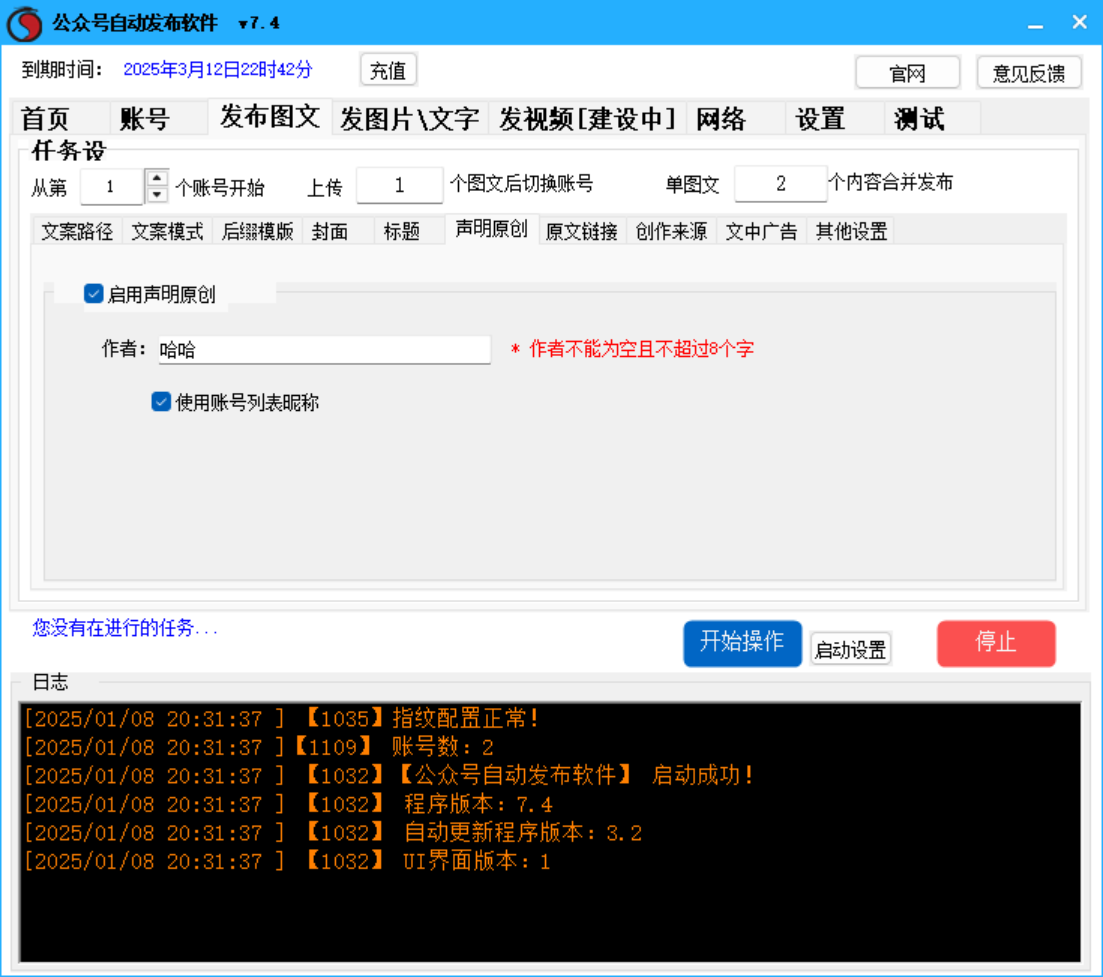Open the 文案路径 sub-tab
Screen dimensions: 1103x977
click(x=77, y=231)
